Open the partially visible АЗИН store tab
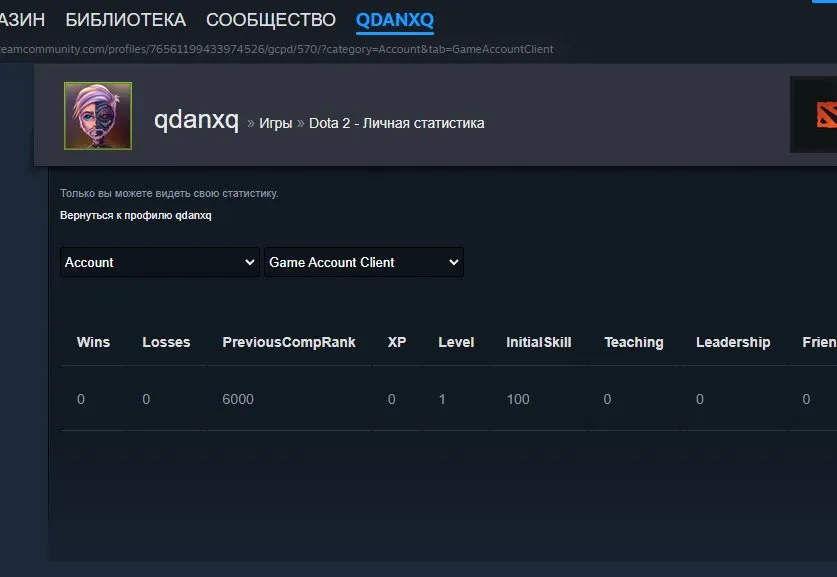Viewport: 837px width, 577px height. tap(22, 20)
